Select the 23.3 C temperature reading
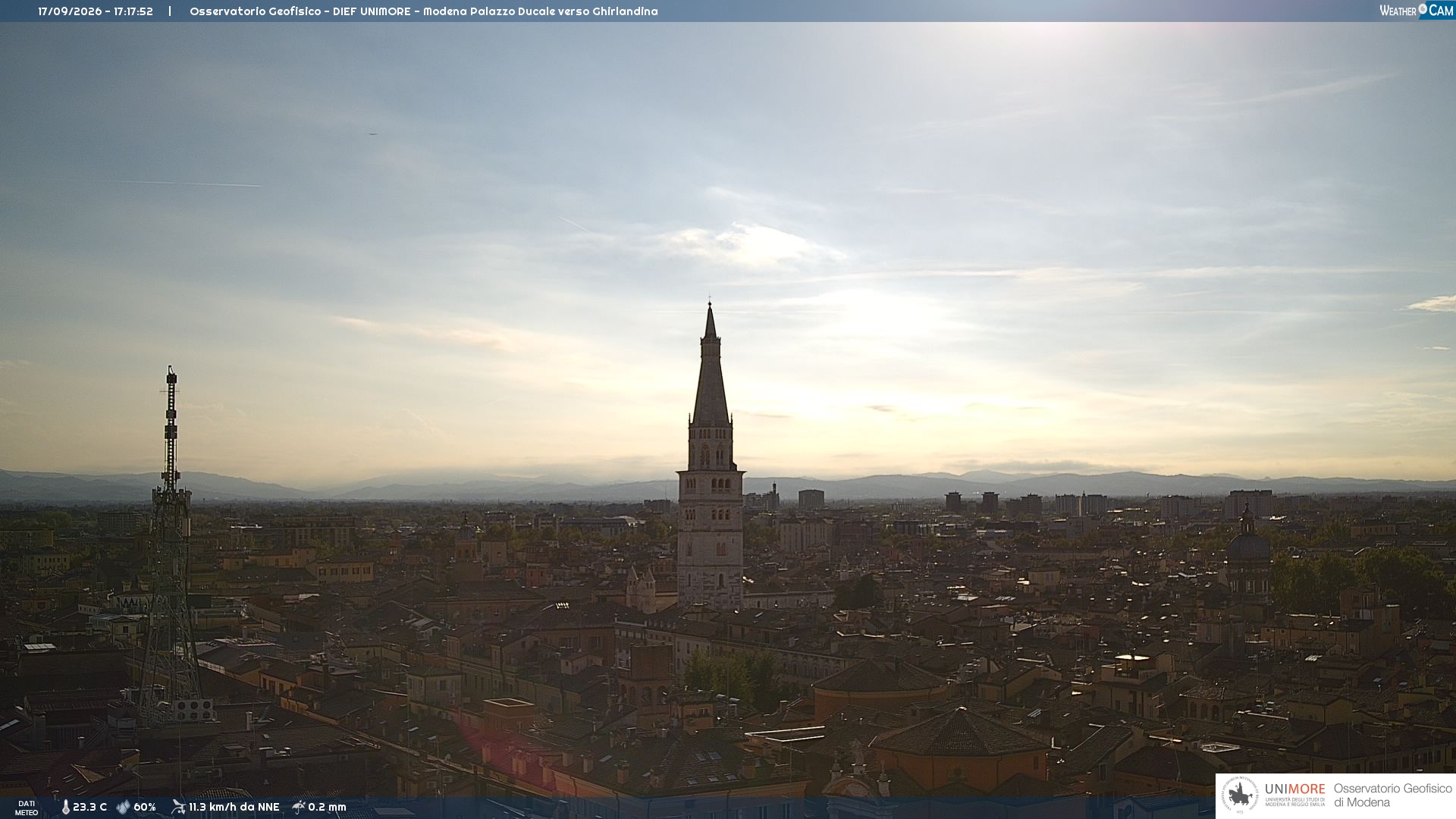Image resolution: width=1456 pixels, height=819 pixels. [x=89, y=807]
